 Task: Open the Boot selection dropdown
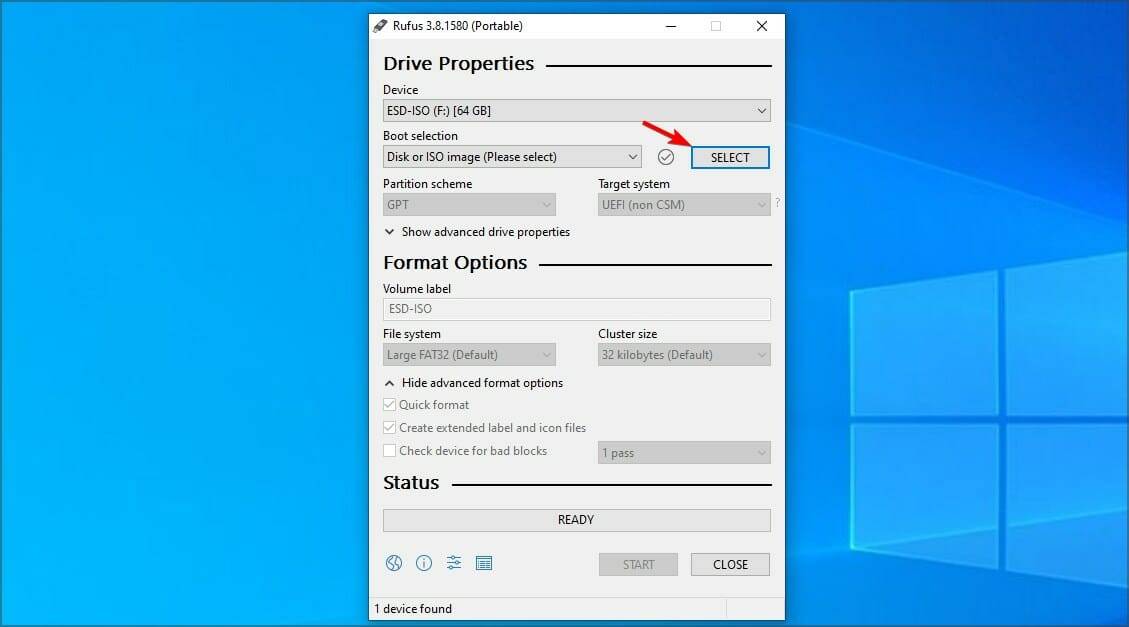point(511,157)
